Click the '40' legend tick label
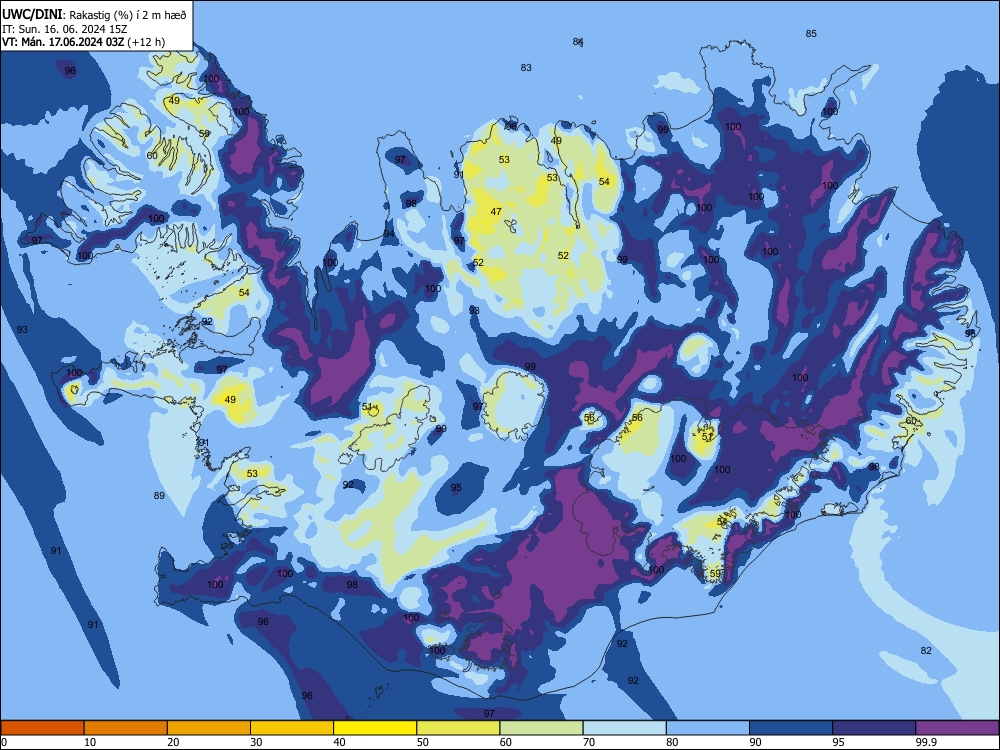1000x750 pixels. point(339,742)
